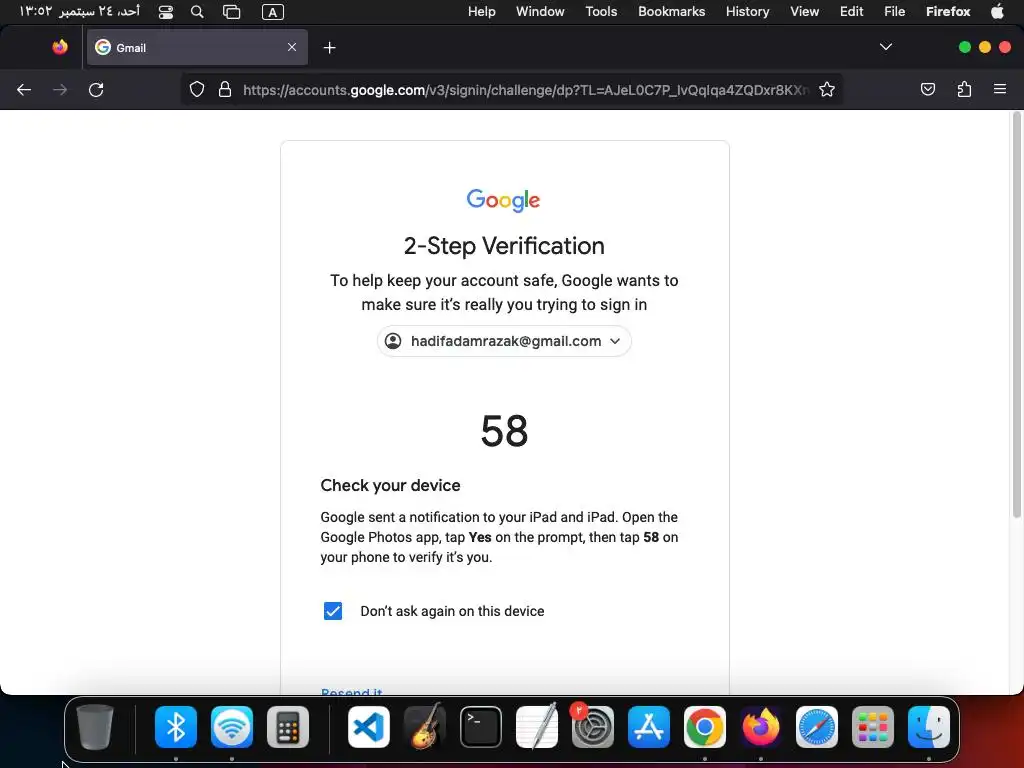Launch Calculator from the Dock

288,727
